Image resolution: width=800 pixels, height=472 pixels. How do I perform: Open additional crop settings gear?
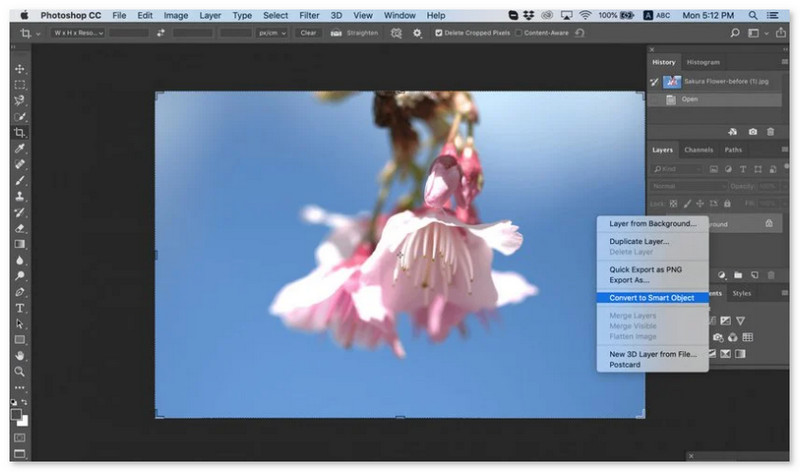[x=417, y=33]
